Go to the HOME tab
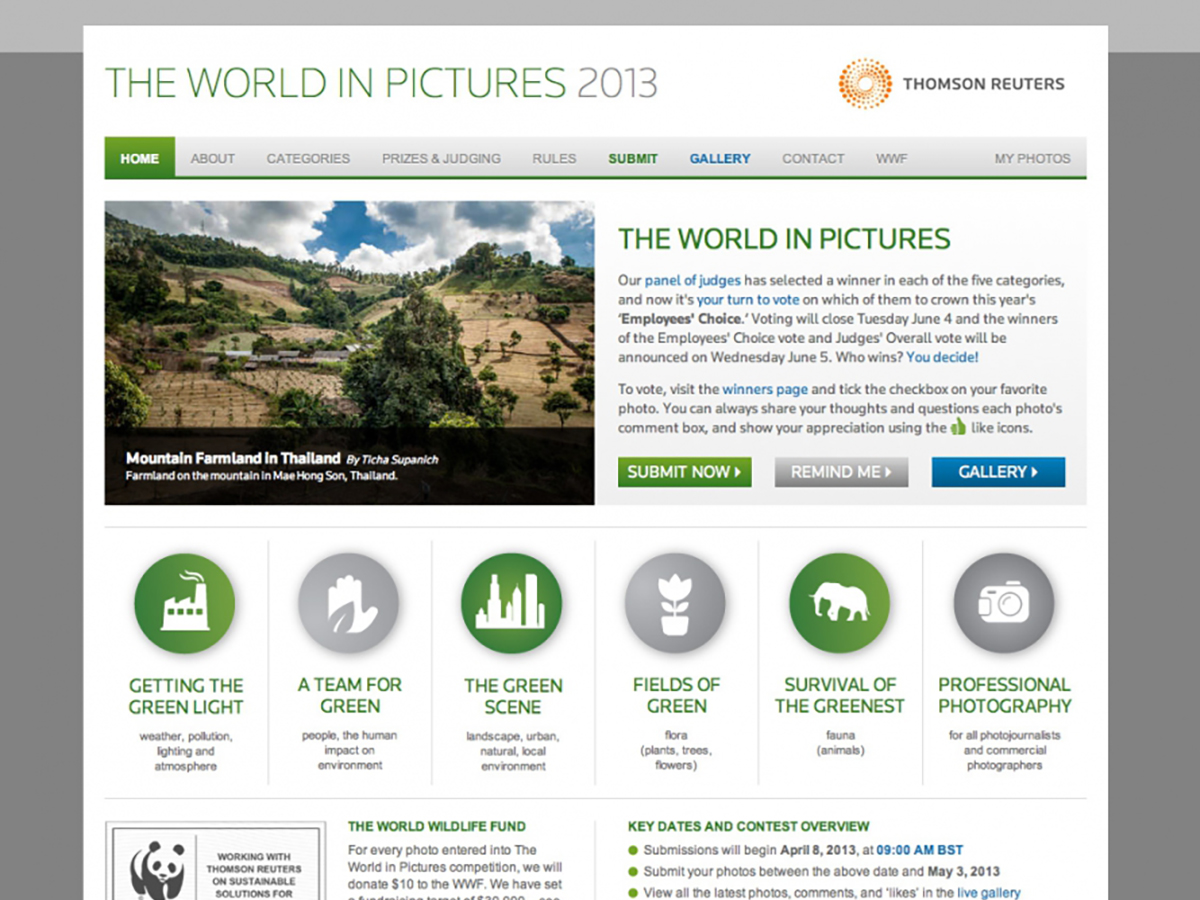 pyautogui.click(x=140, y=158)
